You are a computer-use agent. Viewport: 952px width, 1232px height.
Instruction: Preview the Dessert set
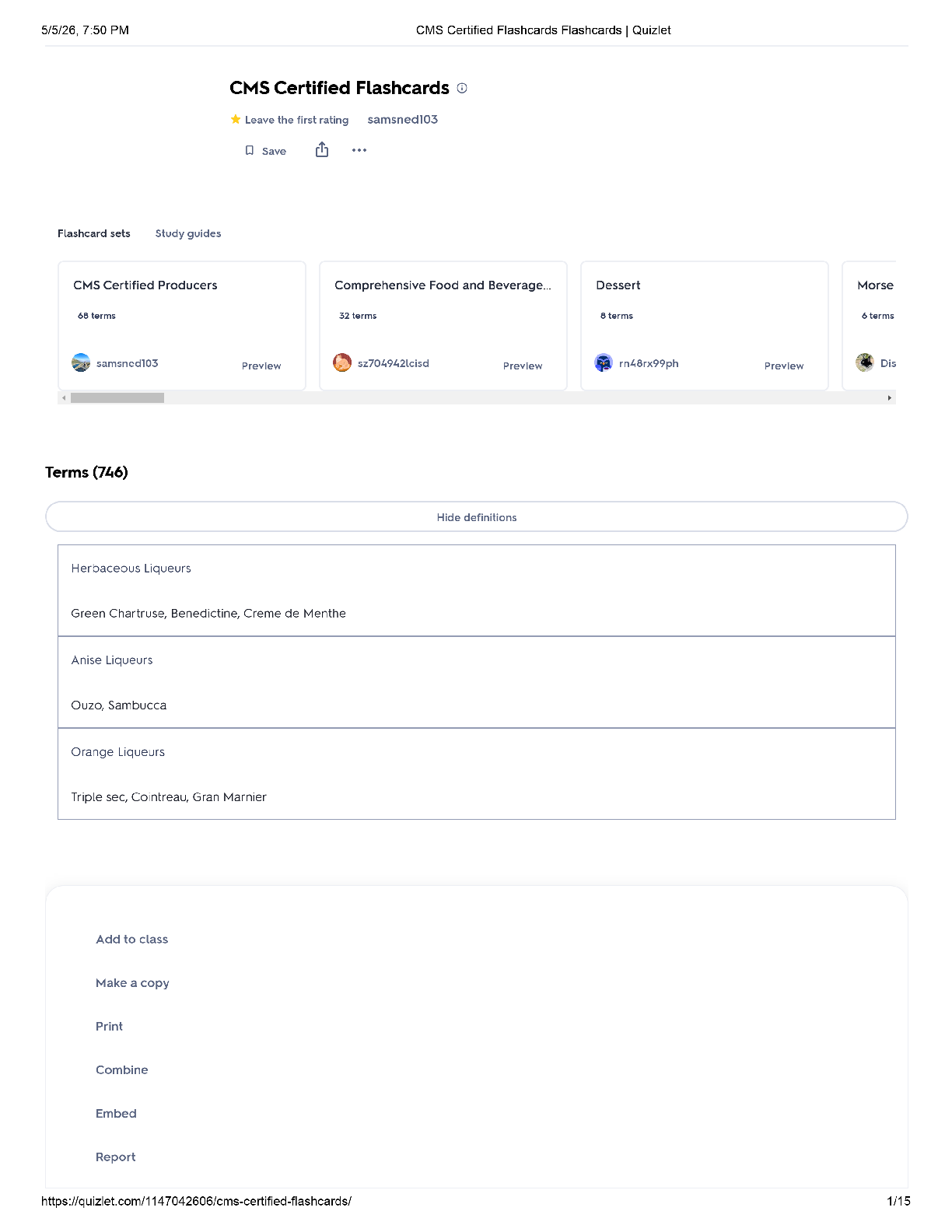click(784, 366)
